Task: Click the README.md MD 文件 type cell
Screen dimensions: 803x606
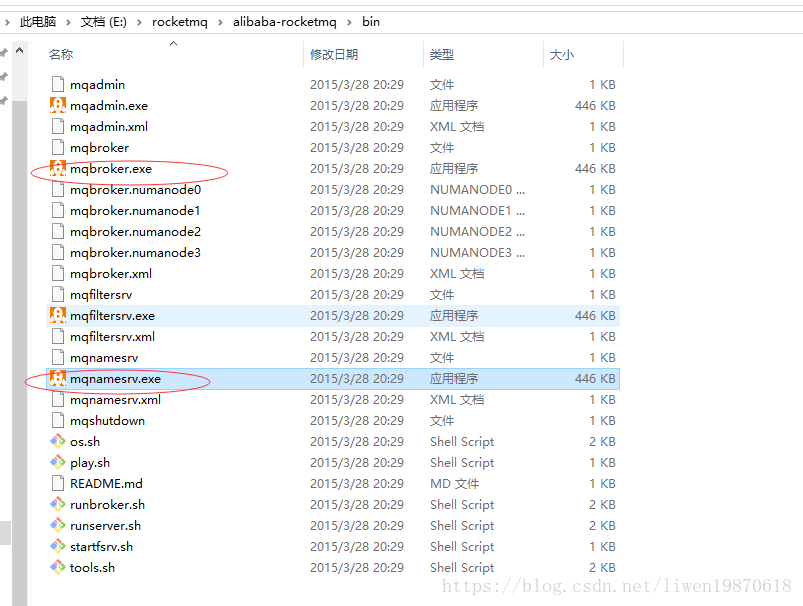Action: pos(455,484)
